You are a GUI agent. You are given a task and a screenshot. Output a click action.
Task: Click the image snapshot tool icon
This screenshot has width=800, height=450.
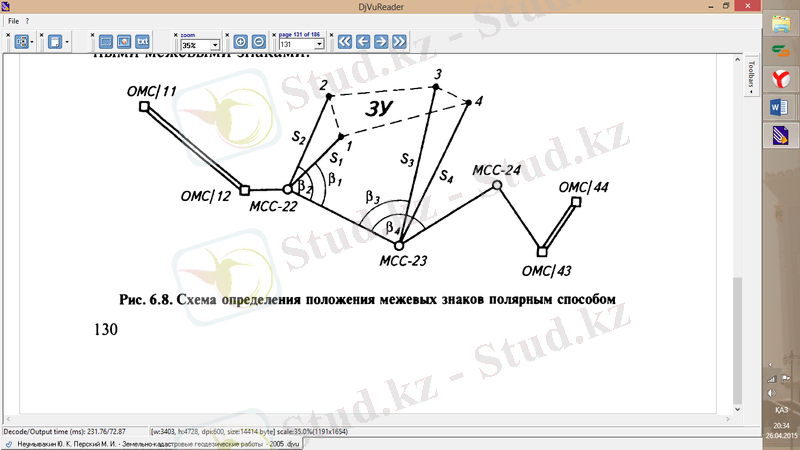pos(124,42)
